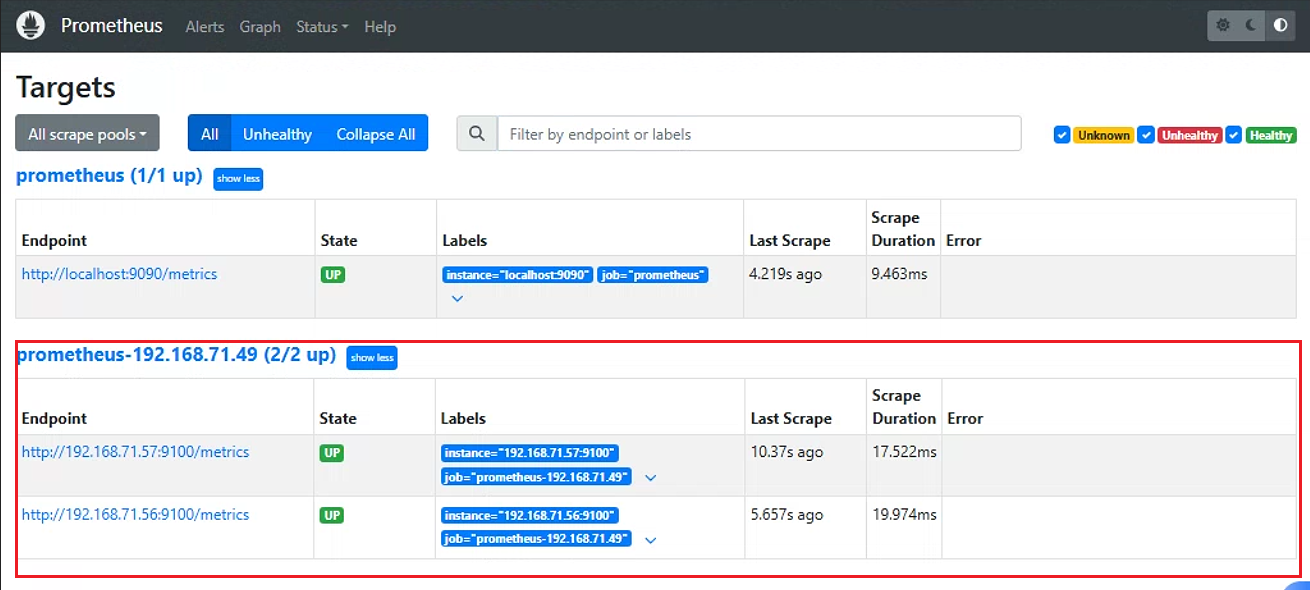Show only targets with the blue Unhealthy button
This screenshot has width=1310, height=590.
click(x=277, y=134)
